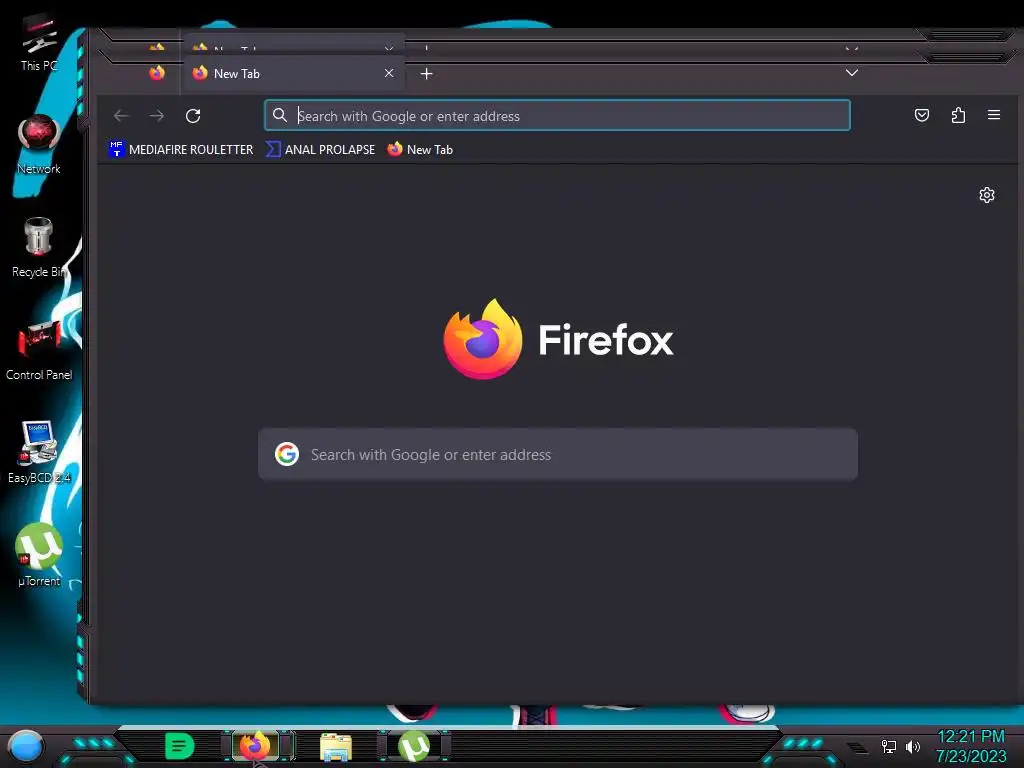The width and height of the screenshot is (1024, 768).
Task: Select Control Panel desktop icon
Action: (x=39, y=351)
